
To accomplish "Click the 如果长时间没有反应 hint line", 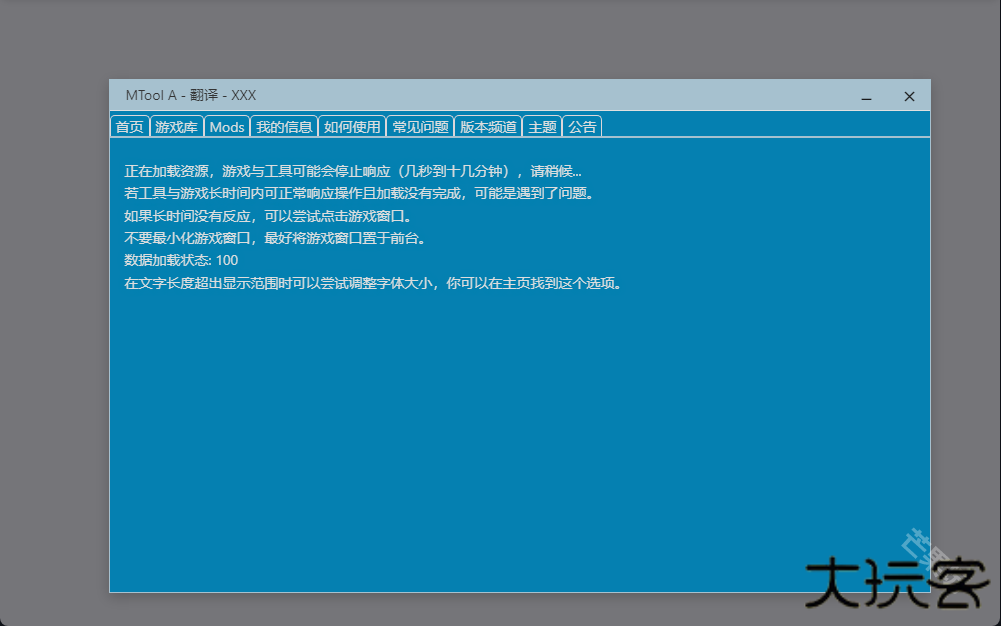I will (267, 215).
